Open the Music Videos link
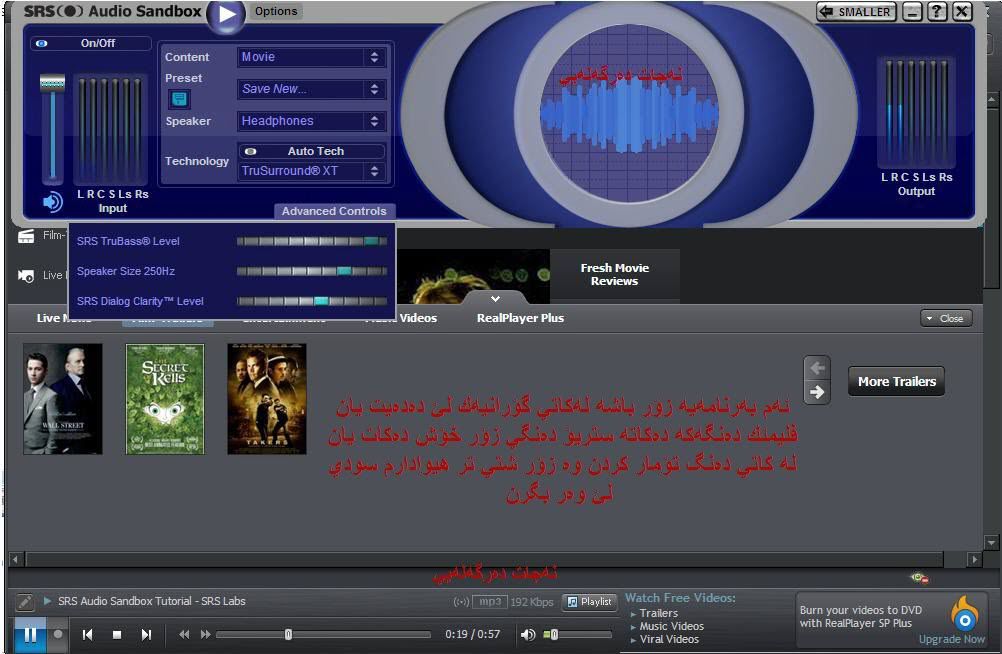The image size is (1002, 654). click(x=672, y=627)
